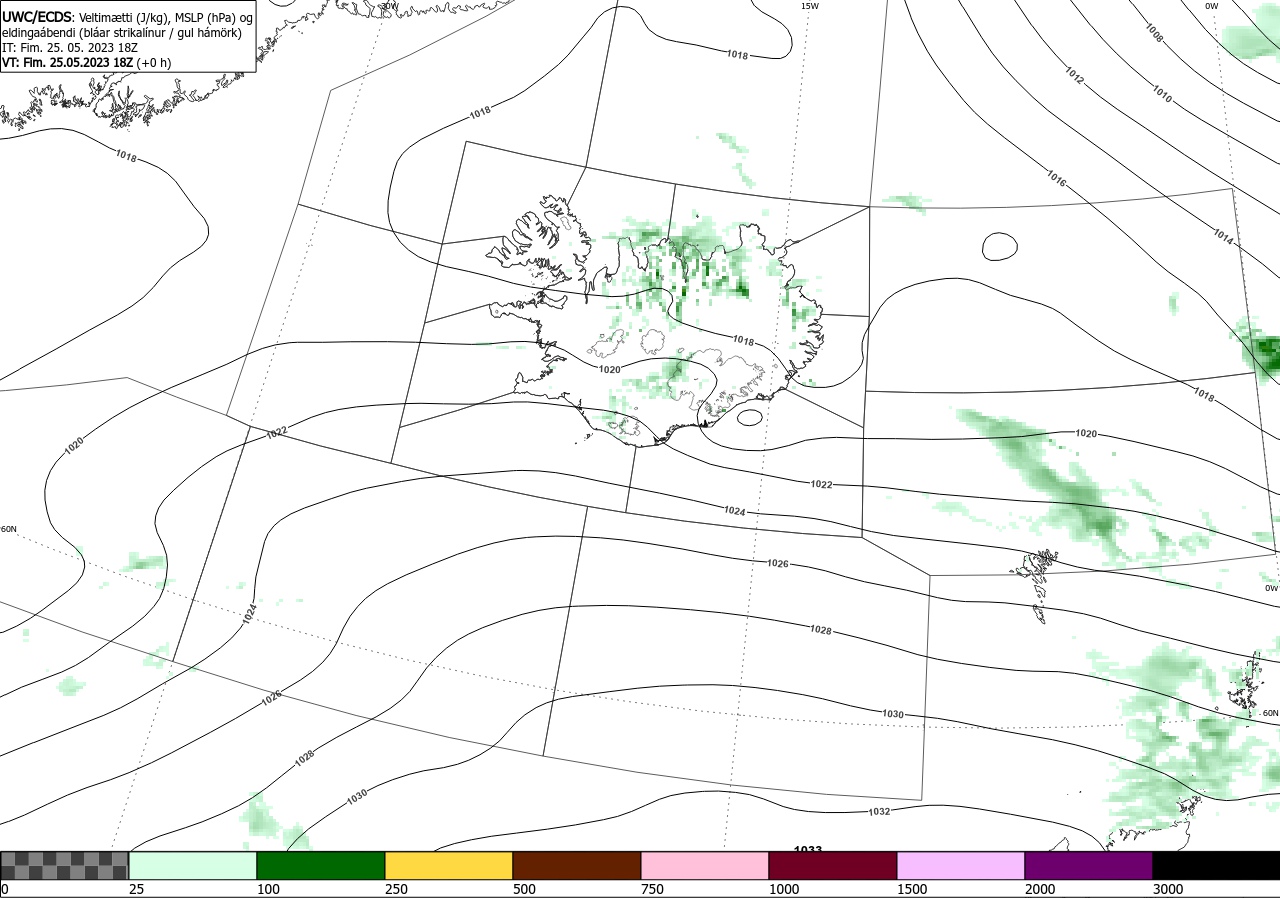Click the purple 2000–3000 legend swatch
Screen dimensions: 1280x898
[1089, 865]
